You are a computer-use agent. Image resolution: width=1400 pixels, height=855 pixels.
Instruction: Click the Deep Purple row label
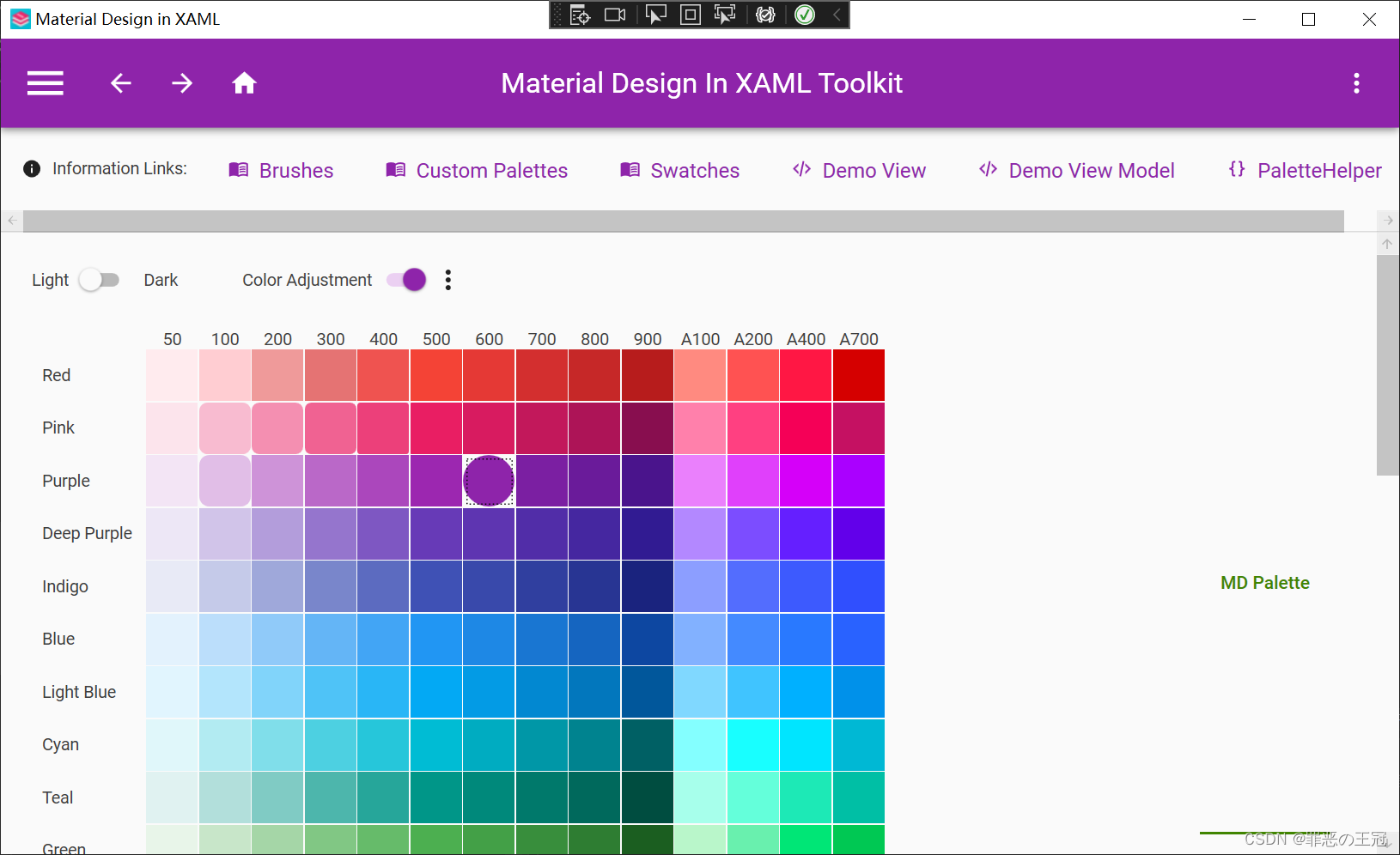pos(88,534)
